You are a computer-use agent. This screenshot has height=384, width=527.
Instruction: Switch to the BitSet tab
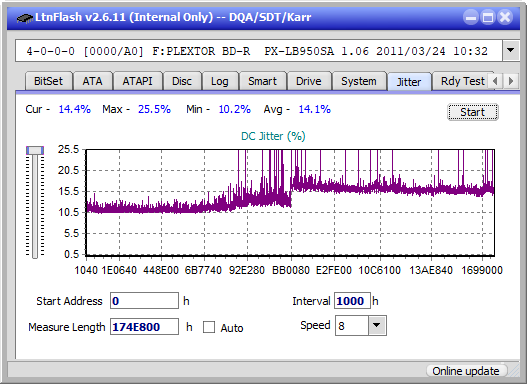pos(48,81)
